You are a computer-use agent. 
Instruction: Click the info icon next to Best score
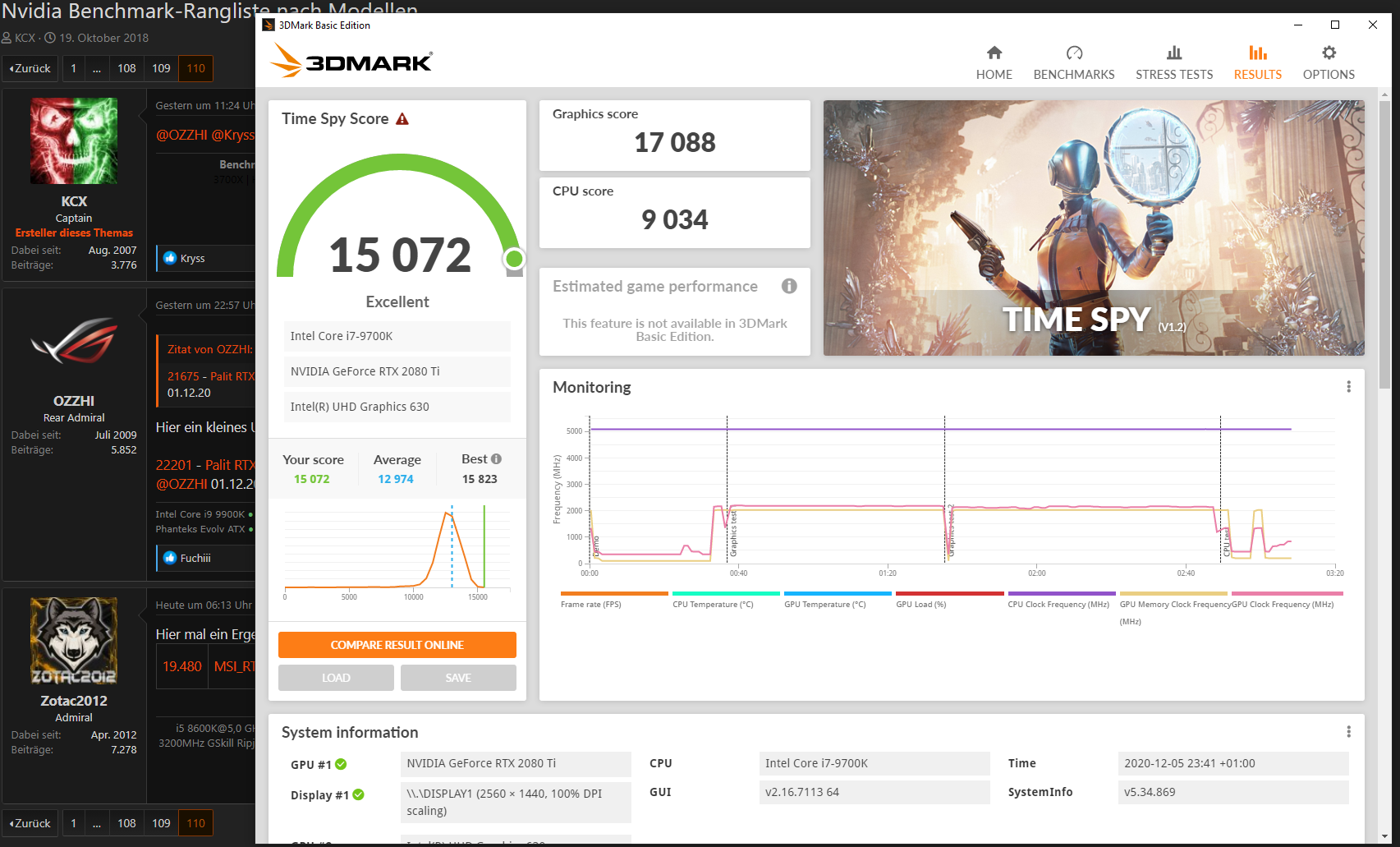(496, 459)
